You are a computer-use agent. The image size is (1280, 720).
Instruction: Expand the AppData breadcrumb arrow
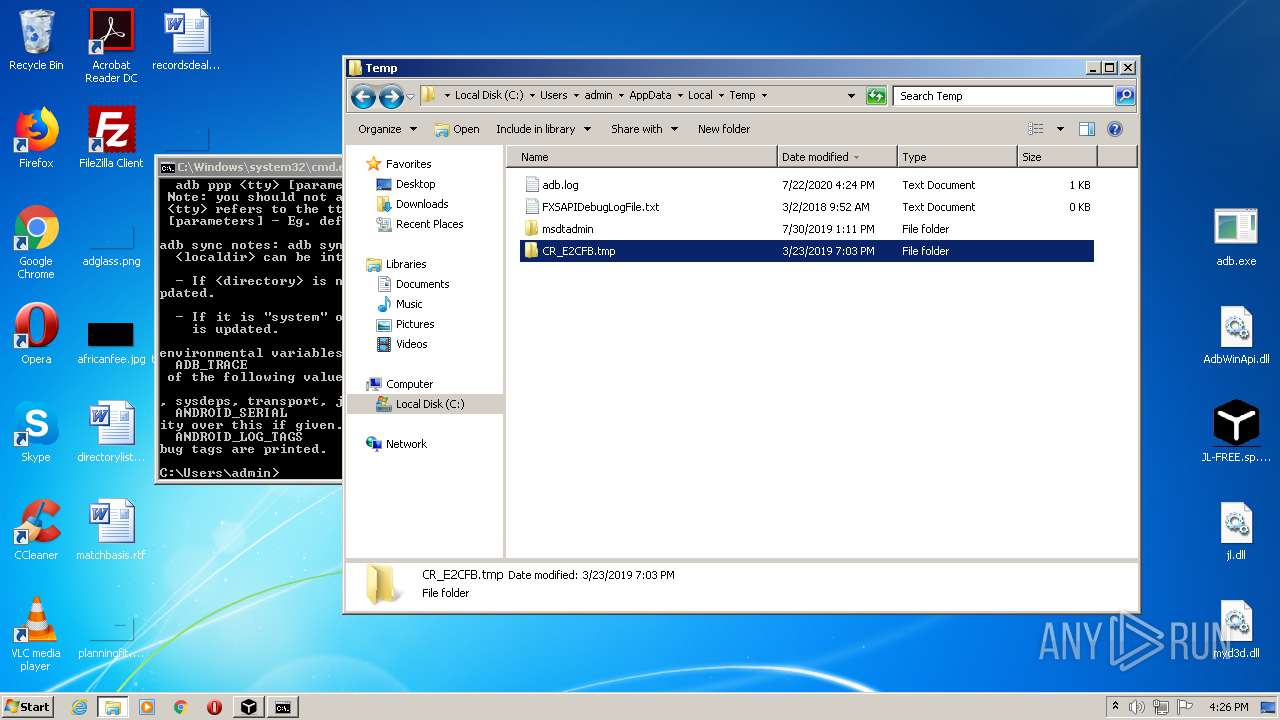click(680, 96)
